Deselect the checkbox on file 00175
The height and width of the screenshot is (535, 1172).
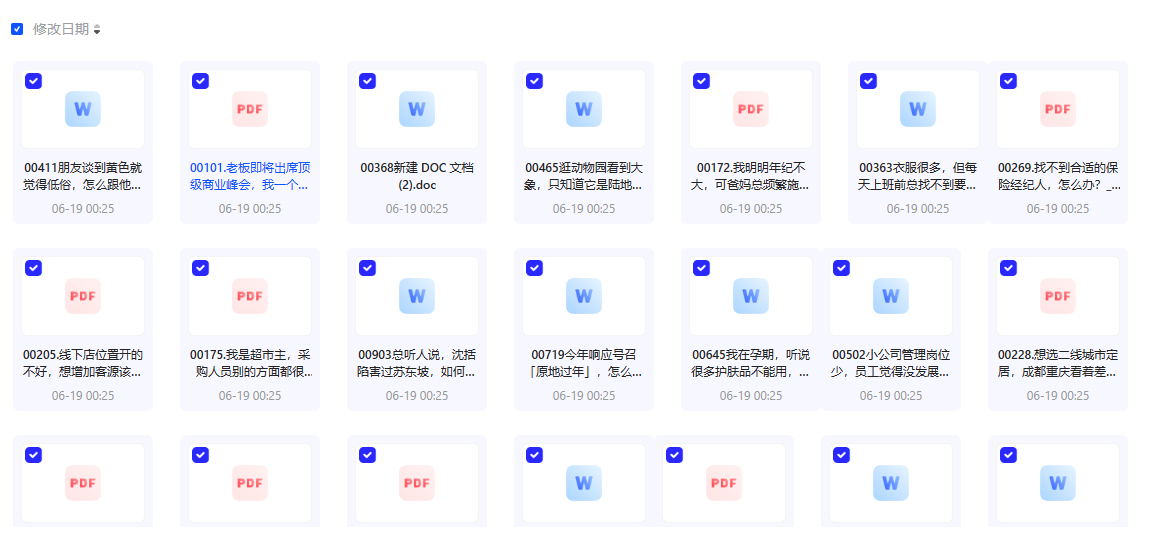tap(200, 268)
